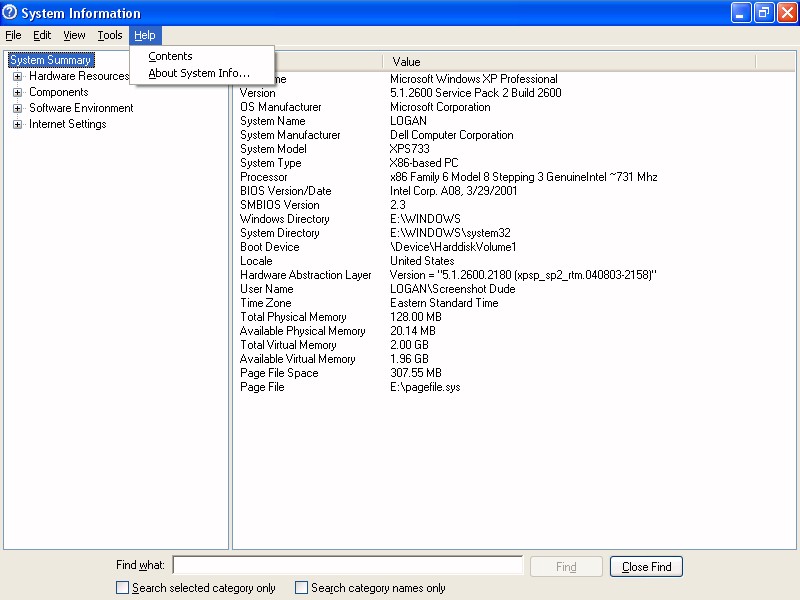The width and height of the screenshot is (800, 600).
Task: Select the Software Environment tree item
Action: [x=81, y=108]
